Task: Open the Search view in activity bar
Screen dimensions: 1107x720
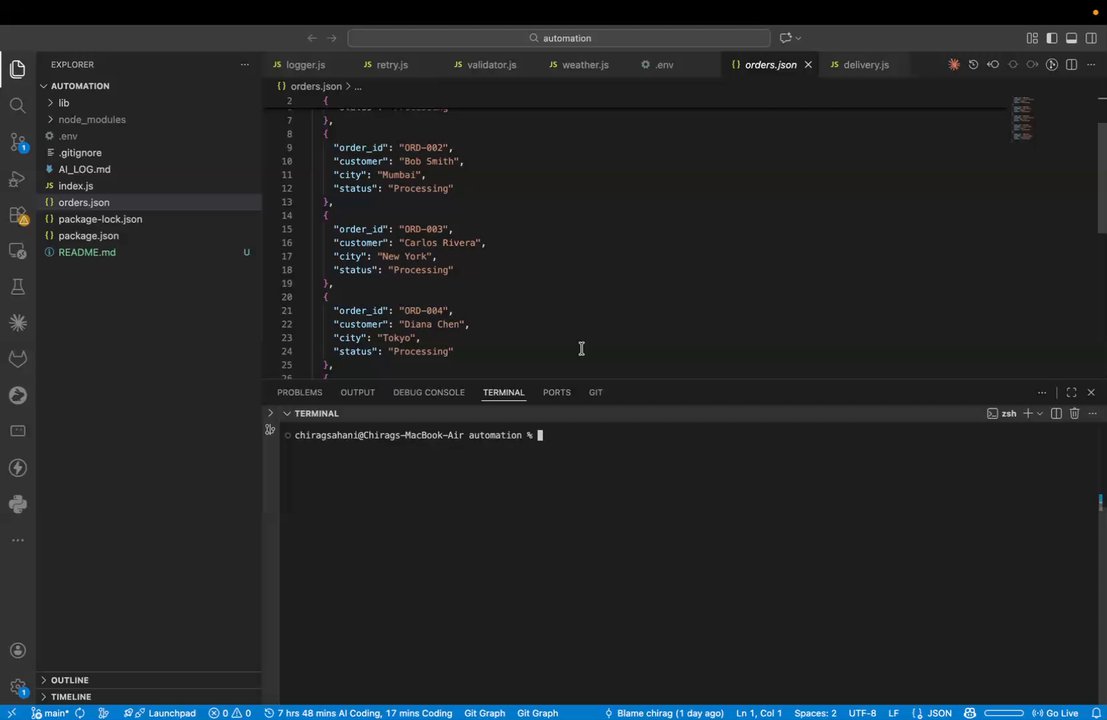Action: (17, 106)
